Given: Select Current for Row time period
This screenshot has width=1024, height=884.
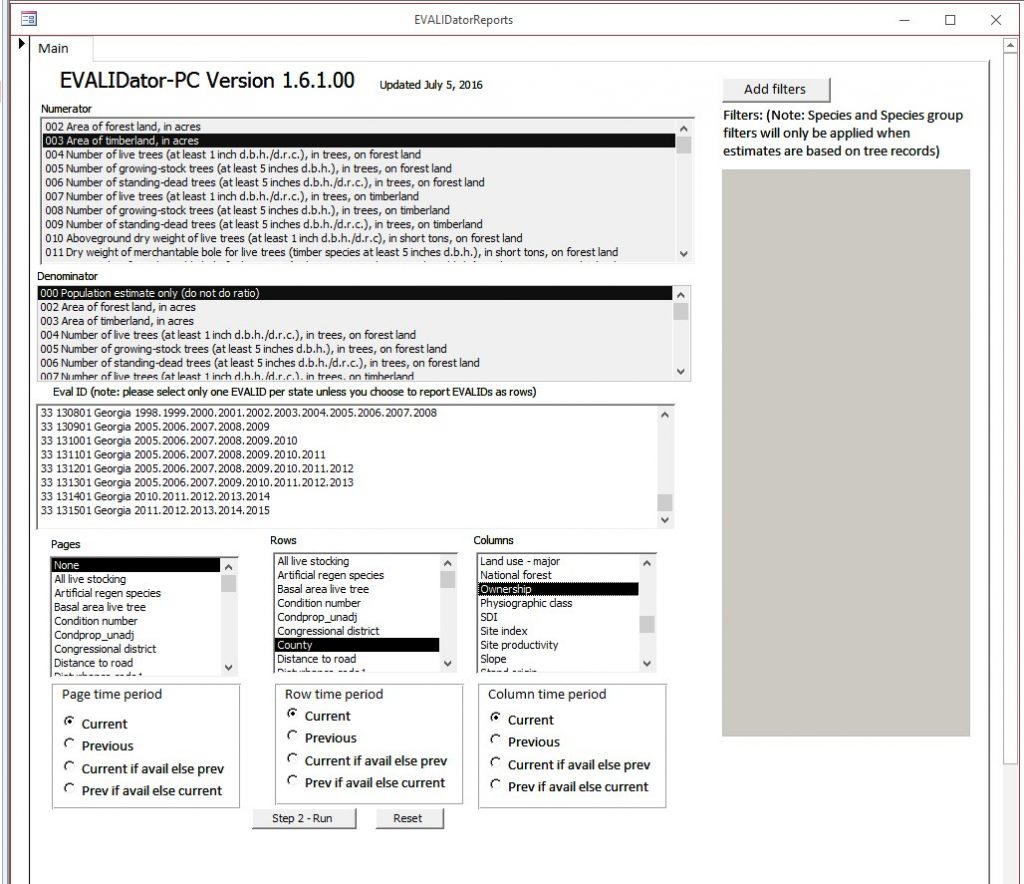Looking at the screenshot, I should point(292,714).
